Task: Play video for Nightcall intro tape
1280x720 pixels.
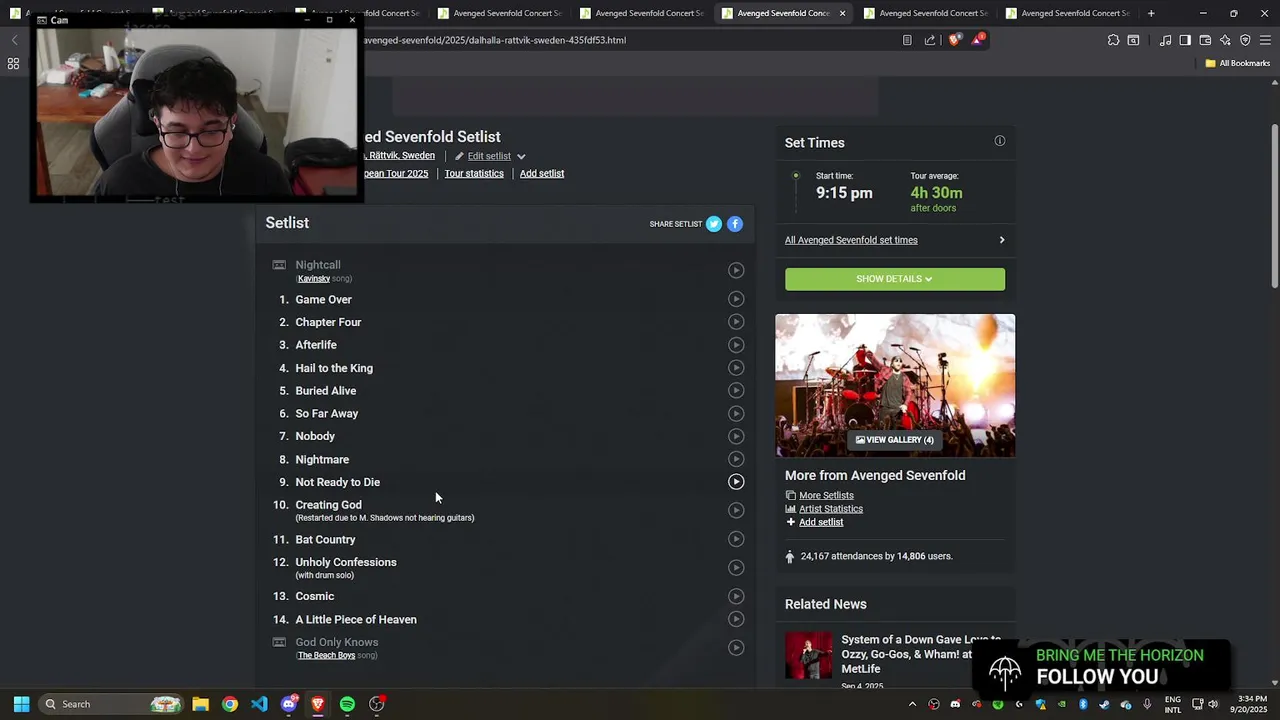Action: pos(736,270)
